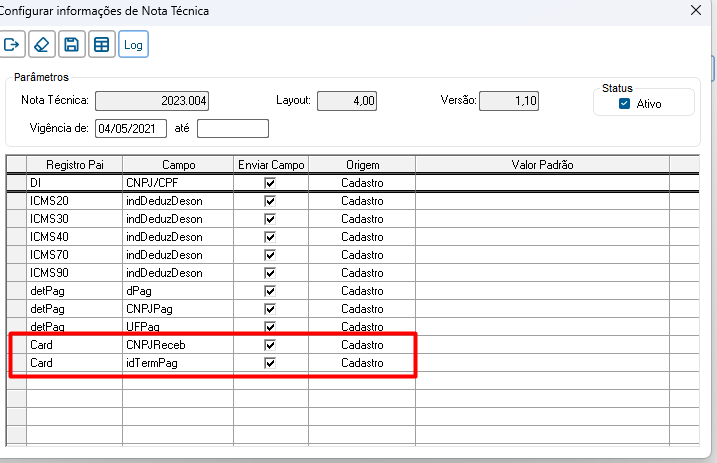Click the Campo column header
The image size is (717, 463).
(178, 164)
